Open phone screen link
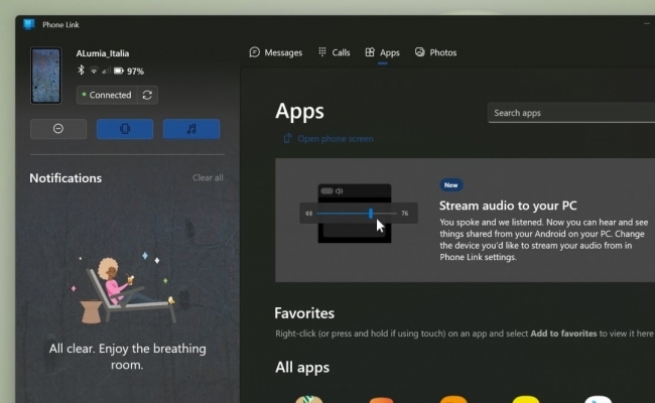This screenshot has width=655, height=403. click(328, 139)
